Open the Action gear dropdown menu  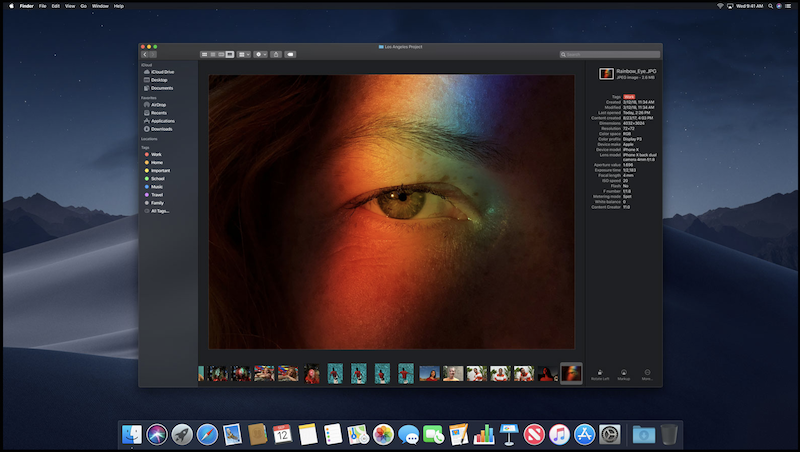pos(260,54)
